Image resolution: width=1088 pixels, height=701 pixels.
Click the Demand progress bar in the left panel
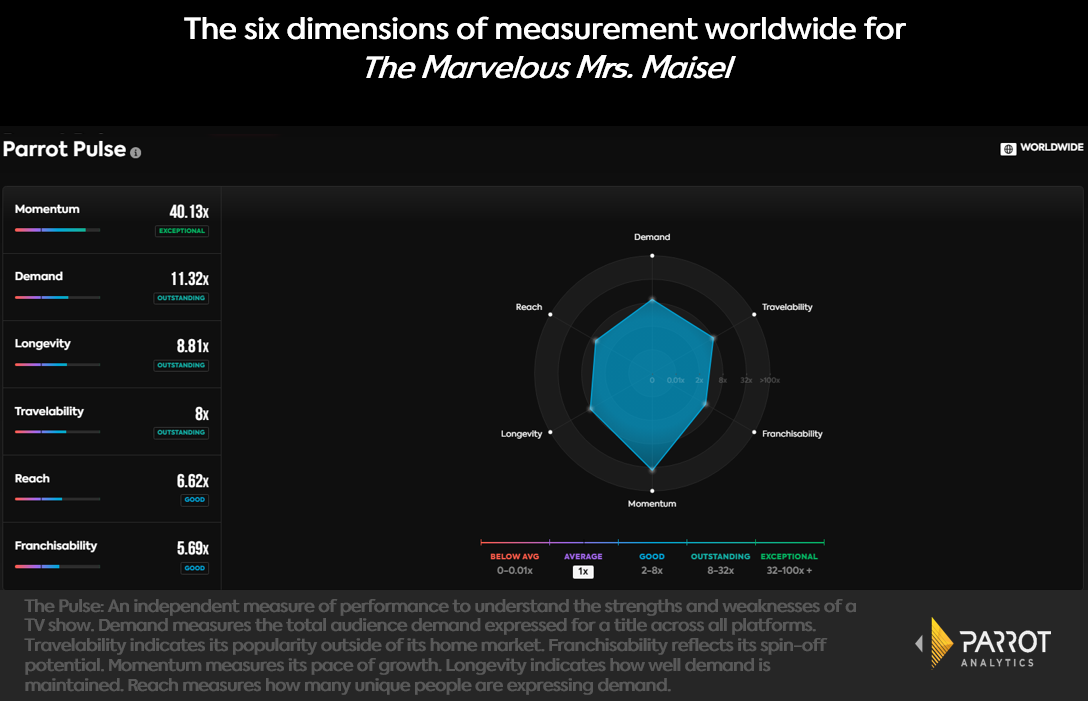coord(58,297)
